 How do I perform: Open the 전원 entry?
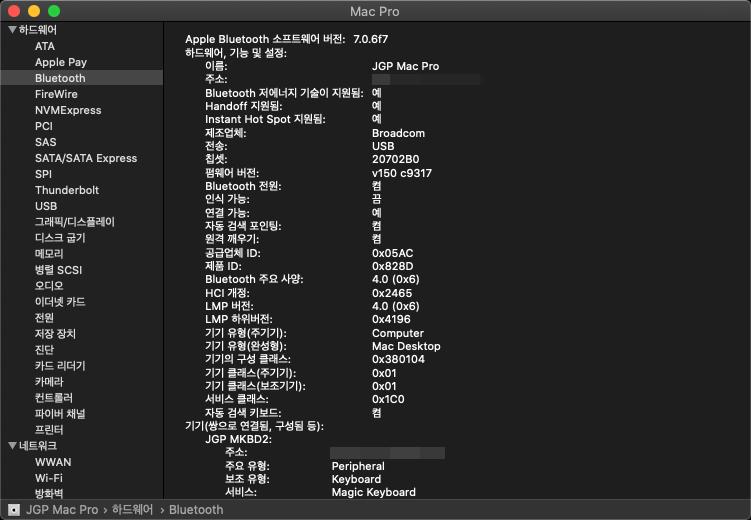(44, 318)
